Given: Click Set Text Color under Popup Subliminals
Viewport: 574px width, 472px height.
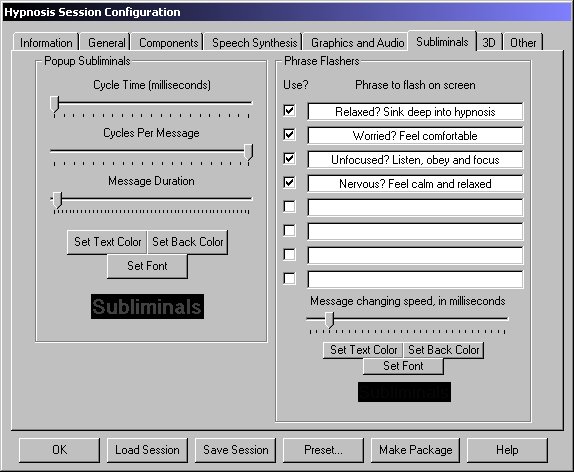Looking at the screenshot, I should point(107,242).
